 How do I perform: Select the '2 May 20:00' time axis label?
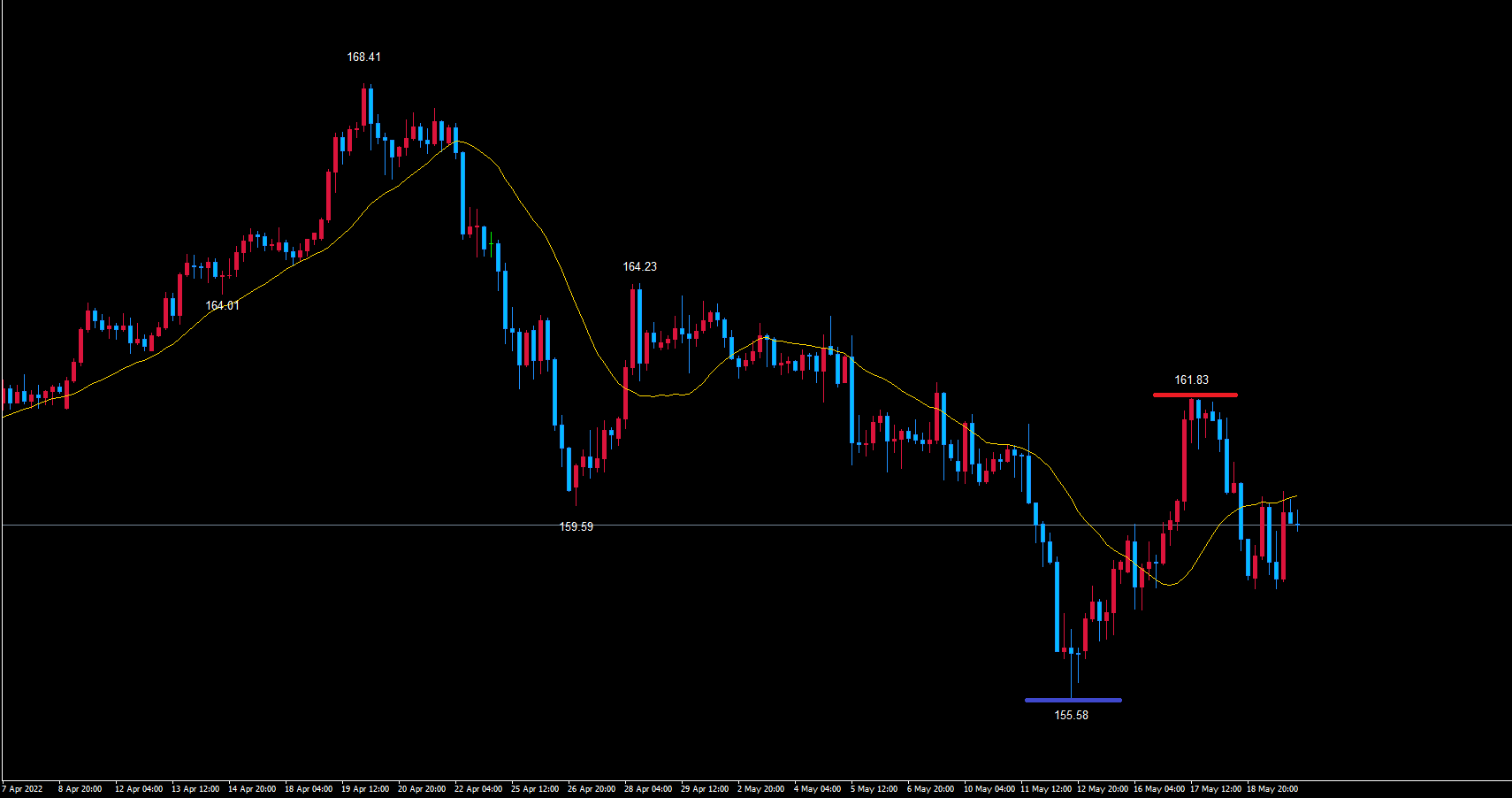coord(760,789)
